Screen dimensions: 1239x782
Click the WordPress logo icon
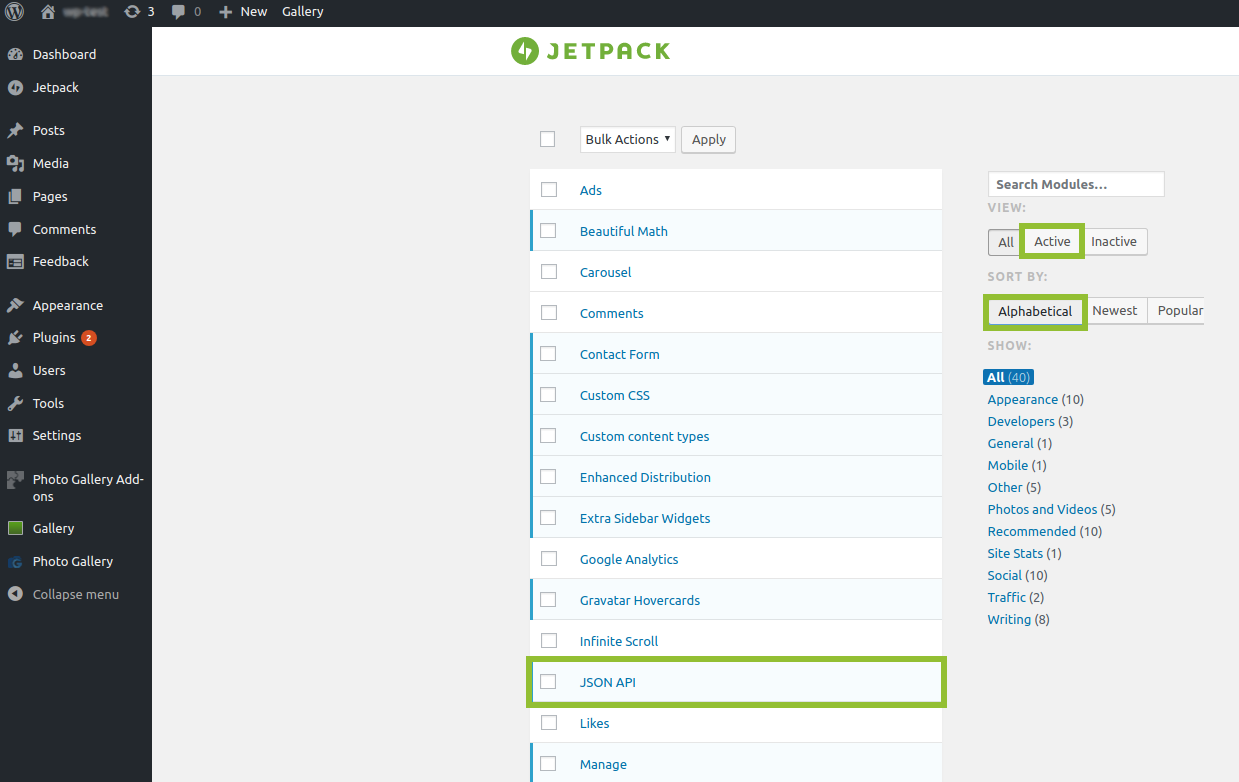click(x=15, y=12)
